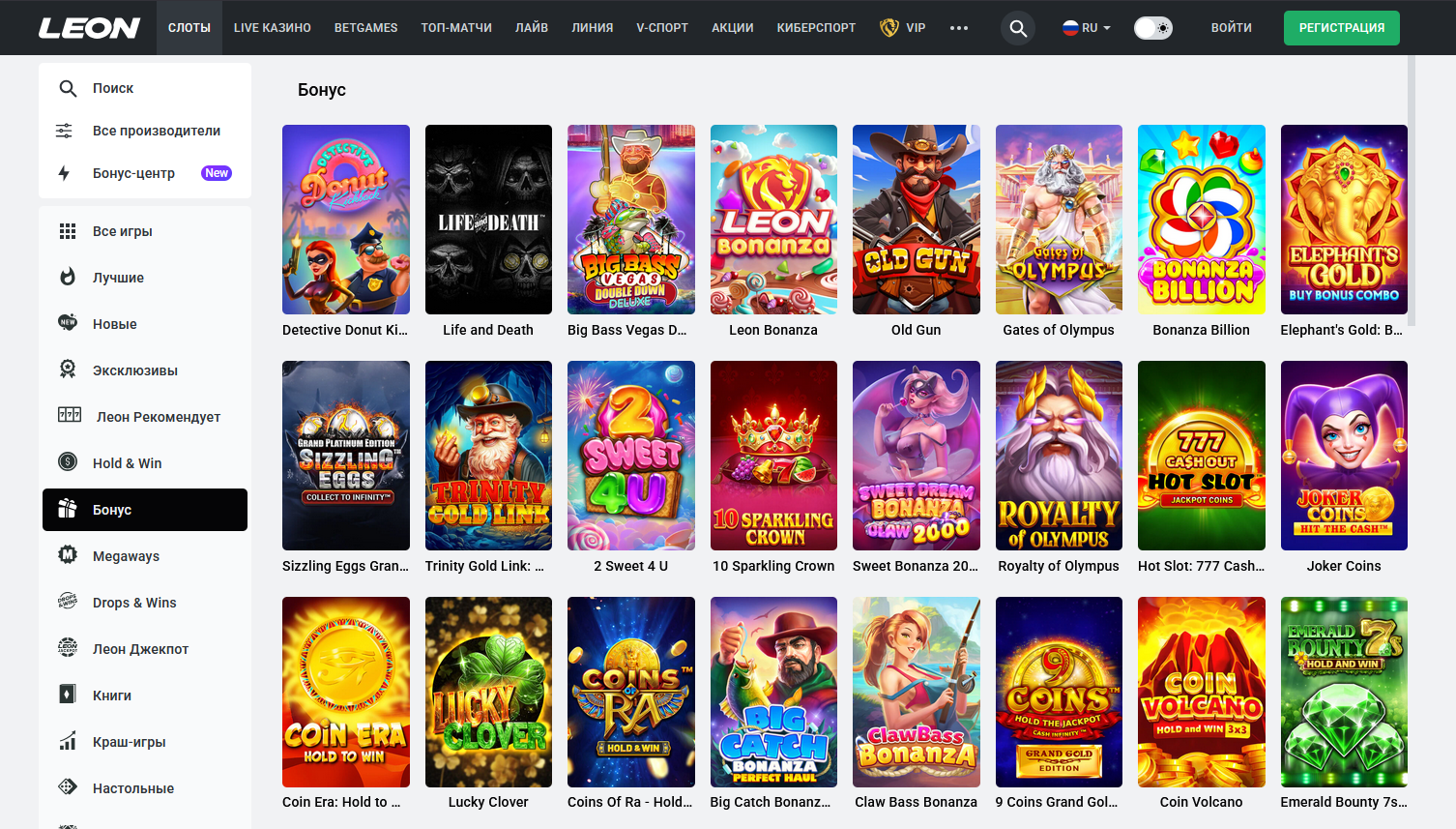The image size is (1456, 829).
Task: Click the sidebar search magnifier icon
Action: (x=68, y=88)
